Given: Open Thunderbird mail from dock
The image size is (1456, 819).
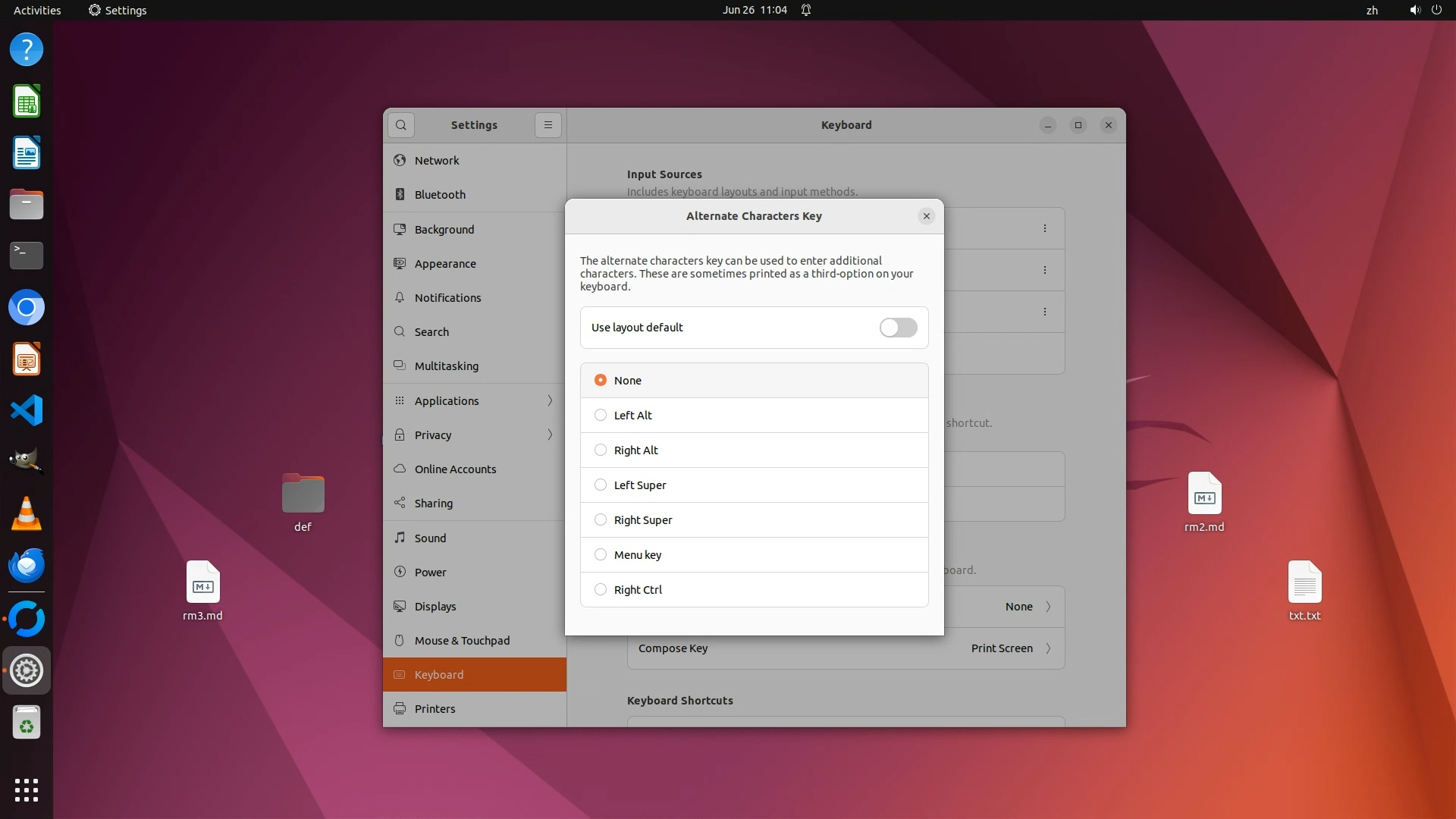Looking at the screenshot, I should [x=27, y=566].
